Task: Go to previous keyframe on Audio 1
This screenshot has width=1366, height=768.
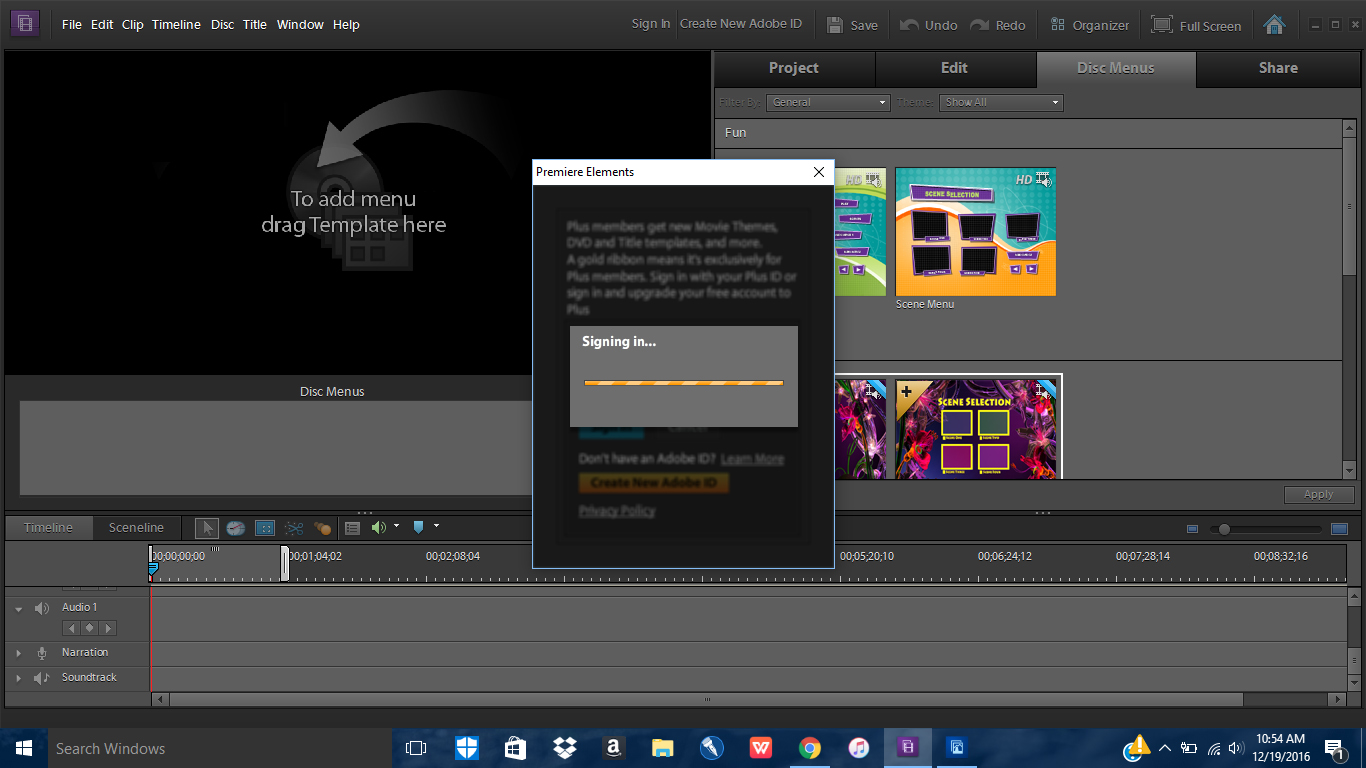Action: [71, 628]
